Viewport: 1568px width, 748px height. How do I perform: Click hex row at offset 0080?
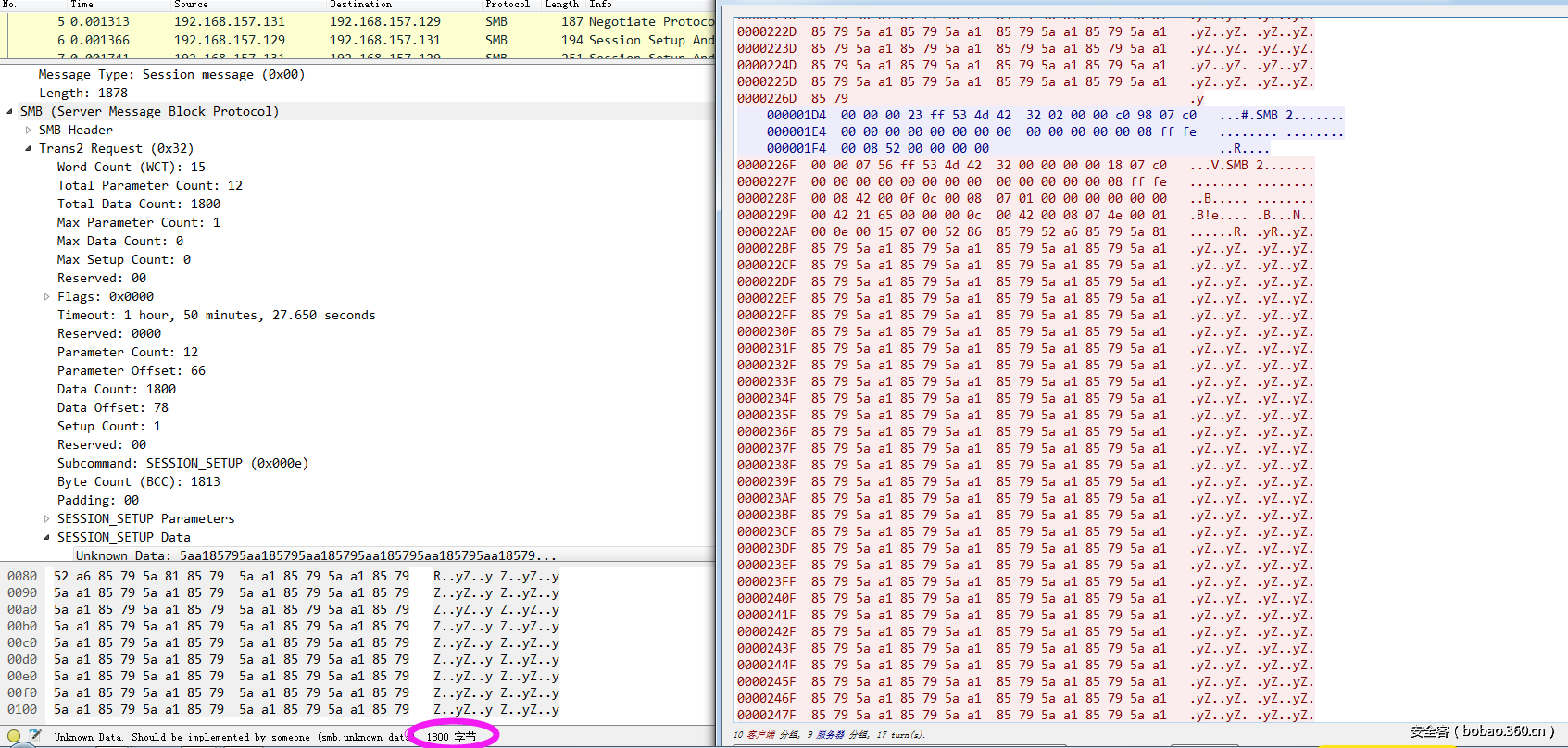point(232,576)
